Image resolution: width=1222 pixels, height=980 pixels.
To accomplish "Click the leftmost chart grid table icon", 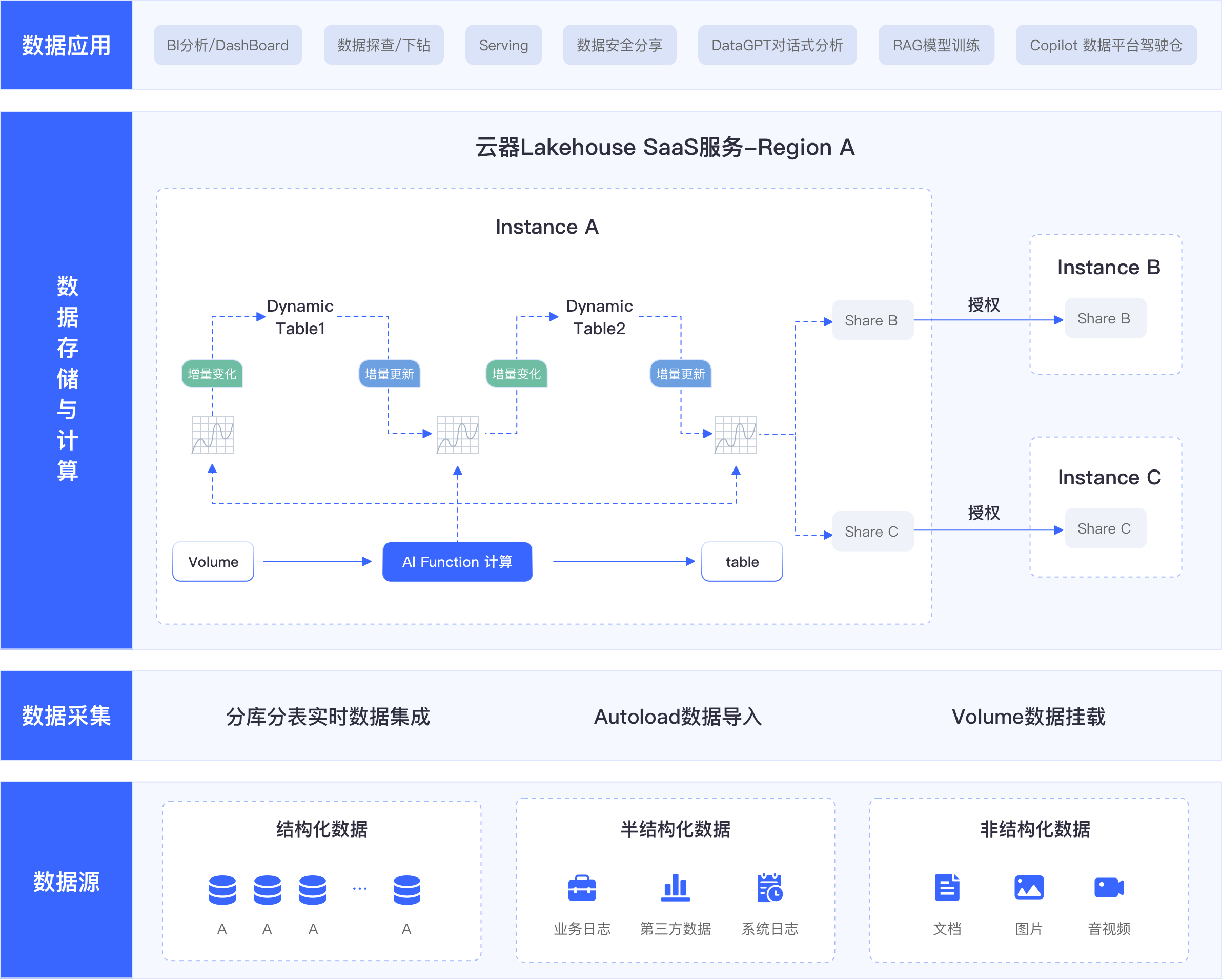I will click(x=213, y=435).
